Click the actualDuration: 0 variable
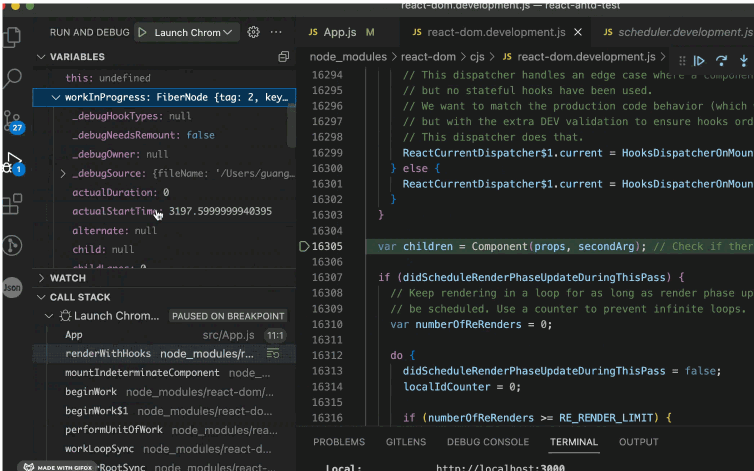The height and width of the screenshot is (471, 754). click(x=164, y=192)
